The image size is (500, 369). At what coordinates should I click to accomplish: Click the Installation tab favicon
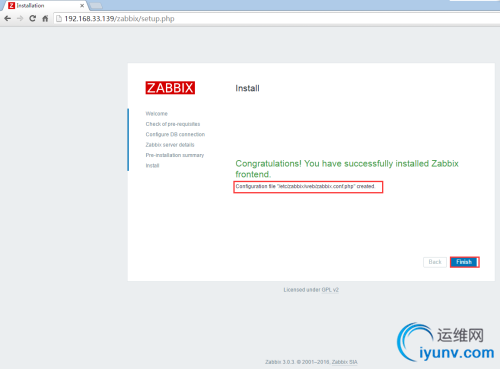pos(11,6)
